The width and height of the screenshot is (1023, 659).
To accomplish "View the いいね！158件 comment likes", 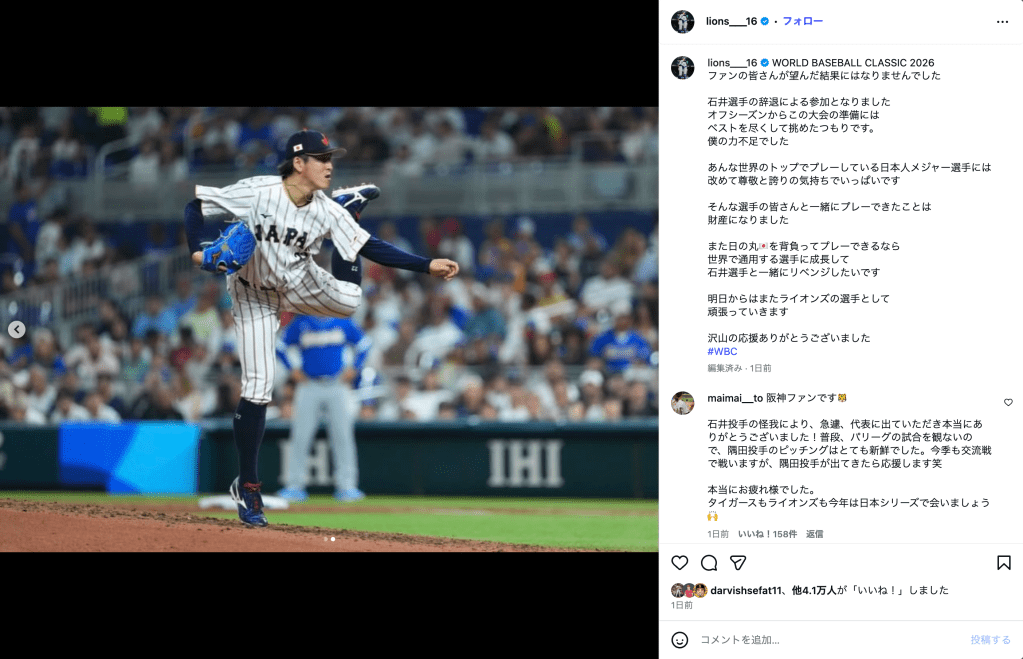I will click(767, 534).
